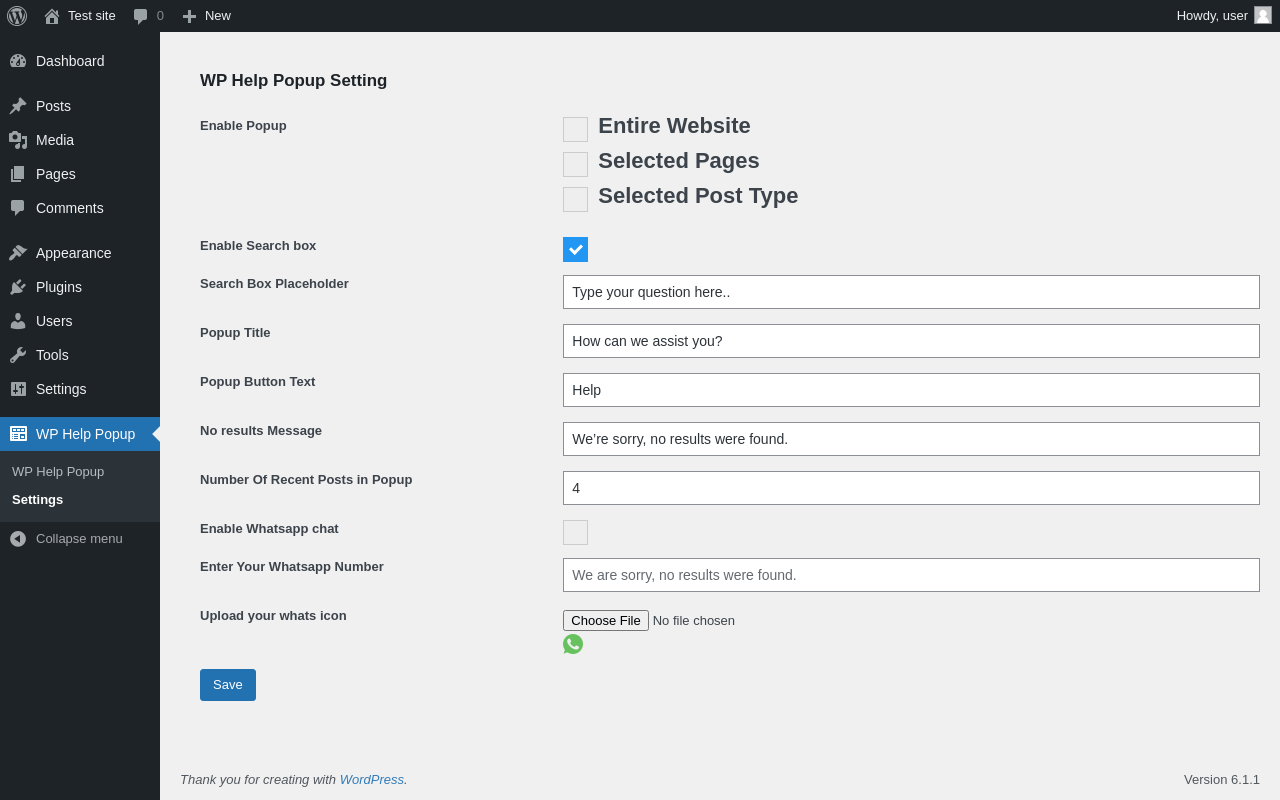Viewport: 1280px width, 800px height.
Task: Click the green WhatsApp icon preview
Action: tap(573, 644)
